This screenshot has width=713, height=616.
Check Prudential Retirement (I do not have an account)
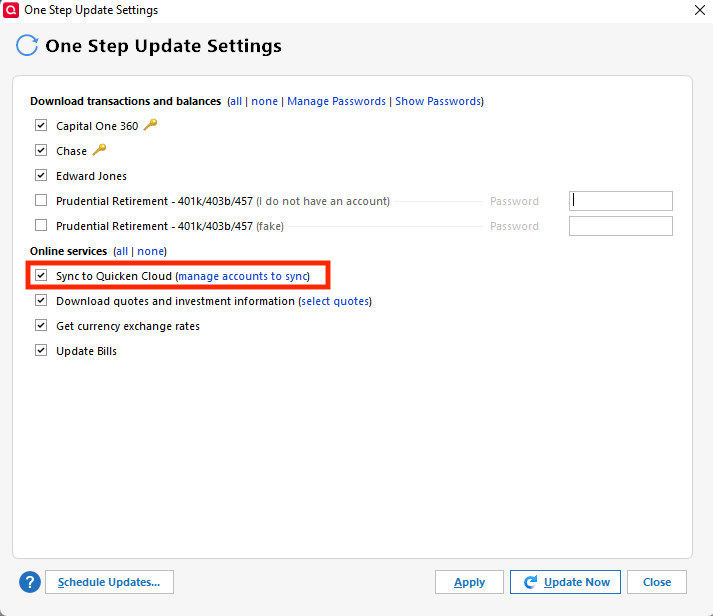(41, 200)
